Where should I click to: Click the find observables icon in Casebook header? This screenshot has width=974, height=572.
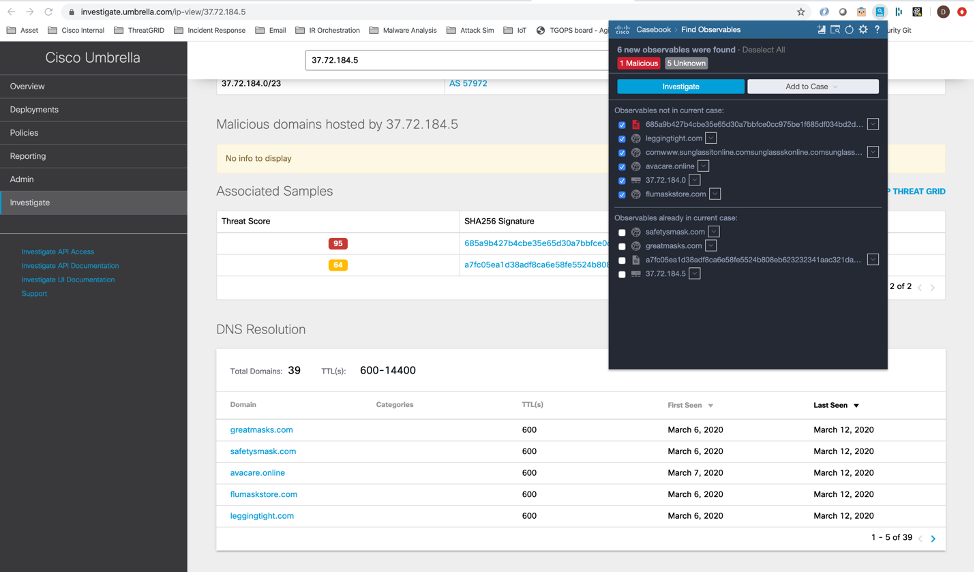point(835,30)
